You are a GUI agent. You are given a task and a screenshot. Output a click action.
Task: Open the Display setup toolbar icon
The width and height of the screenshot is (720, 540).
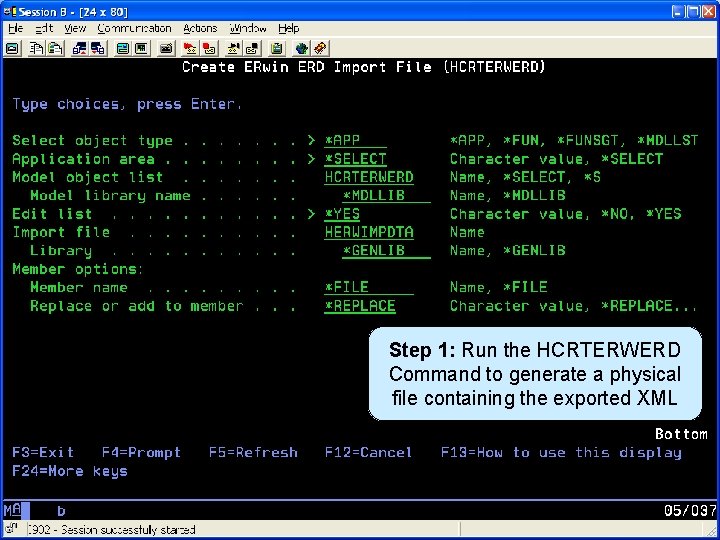click(122, 48)
